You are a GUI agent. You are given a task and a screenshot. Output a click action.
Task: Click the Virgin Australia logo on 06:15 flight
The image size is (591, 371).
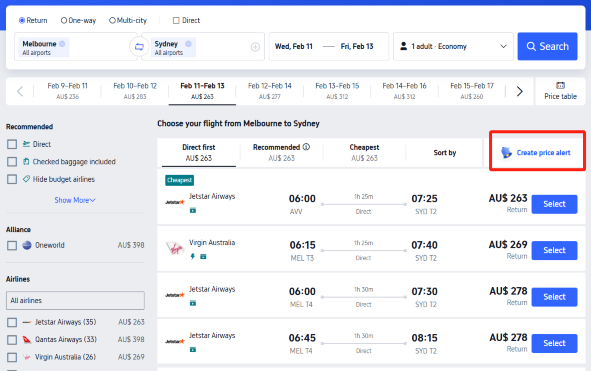click(x=175, y=248)
